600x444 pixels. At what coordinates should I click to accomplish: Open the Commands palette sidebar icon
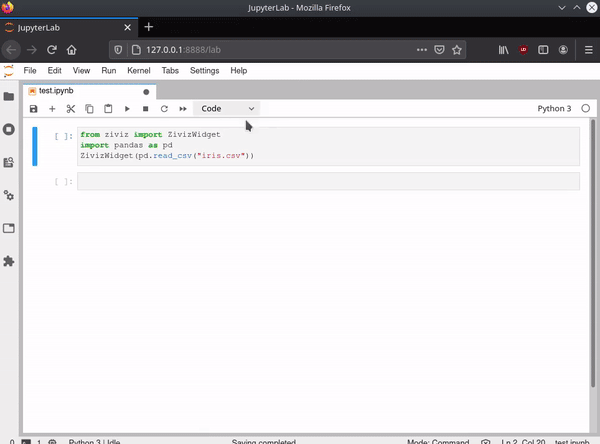[x=9, y=162]
